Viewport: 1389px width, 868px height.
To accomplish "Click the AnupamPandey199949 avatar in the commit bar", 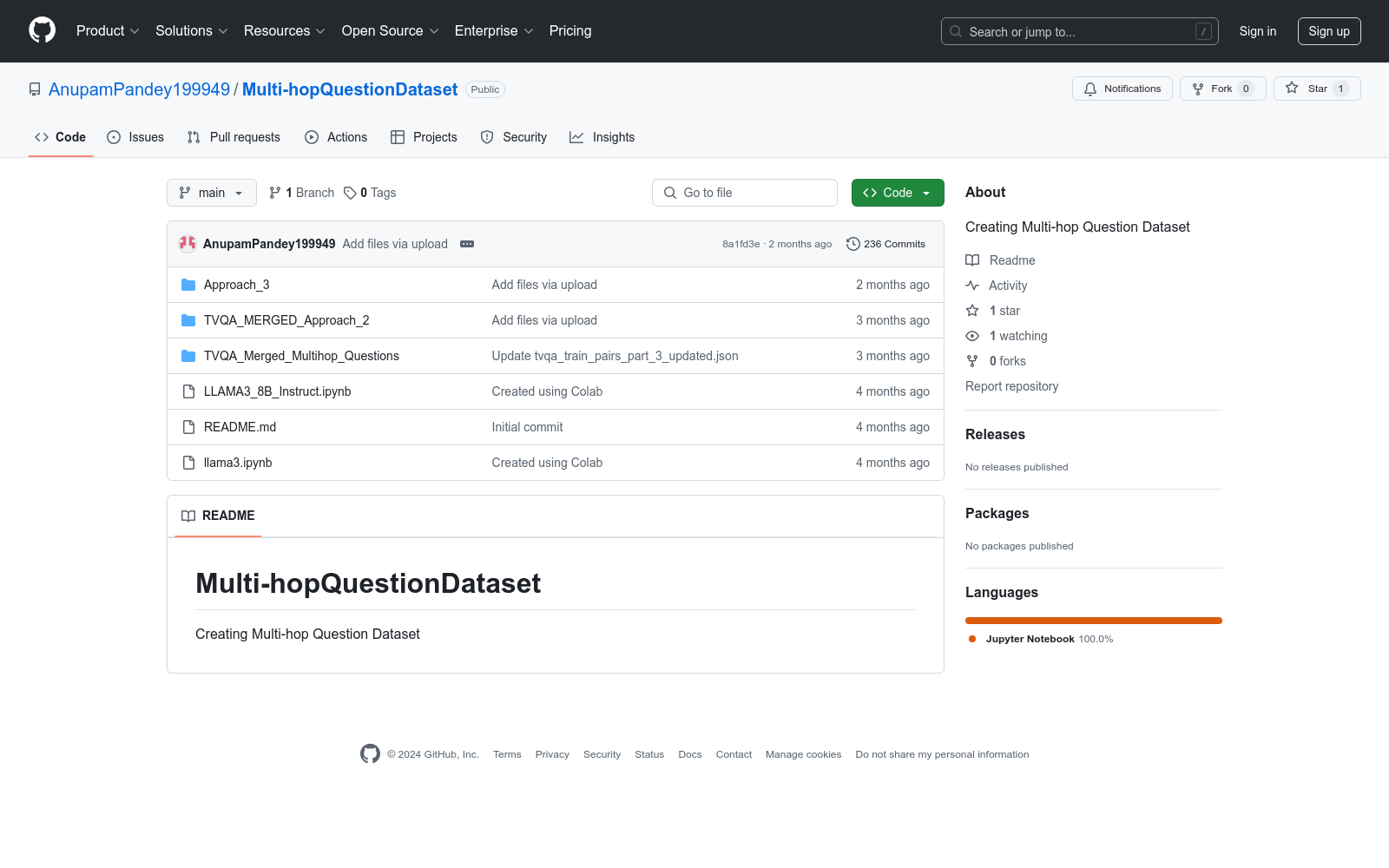I will click(188, 244).
